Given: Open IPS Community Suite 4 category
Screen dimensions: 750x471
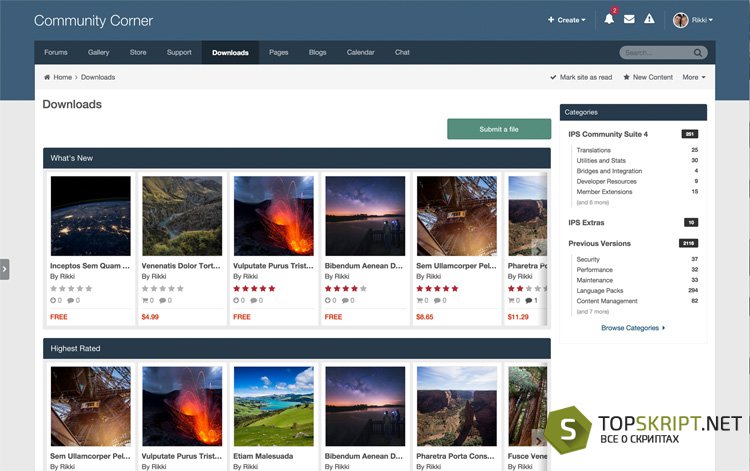Looking at the screenshot, I should (608, 134).
